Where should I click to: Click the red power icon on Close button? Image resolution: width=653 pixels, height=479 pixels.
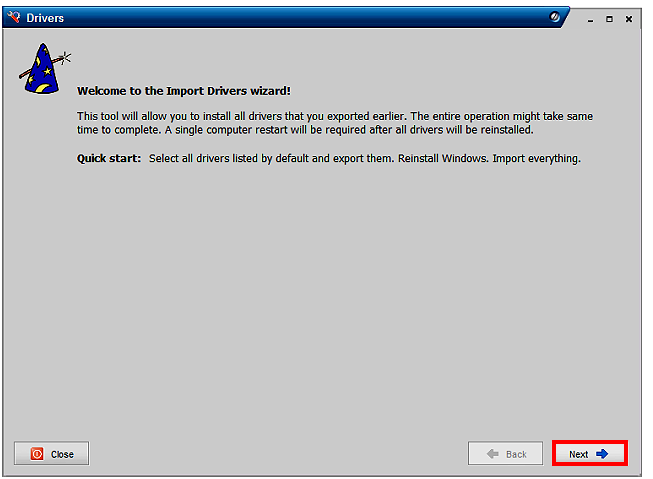click(x=37, y=454)
